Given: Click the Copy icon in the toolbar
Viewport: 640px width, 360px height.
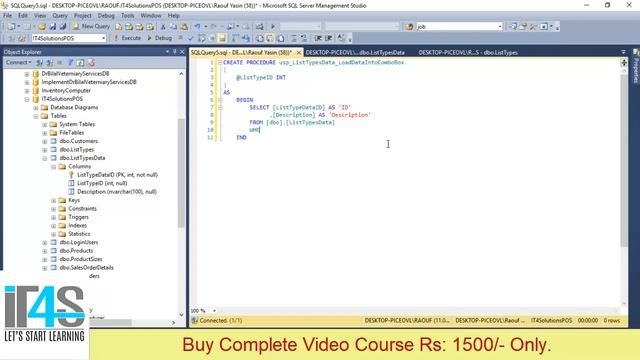Looking at the screenshot, I should pyautogui.click(x=173, y=27).
